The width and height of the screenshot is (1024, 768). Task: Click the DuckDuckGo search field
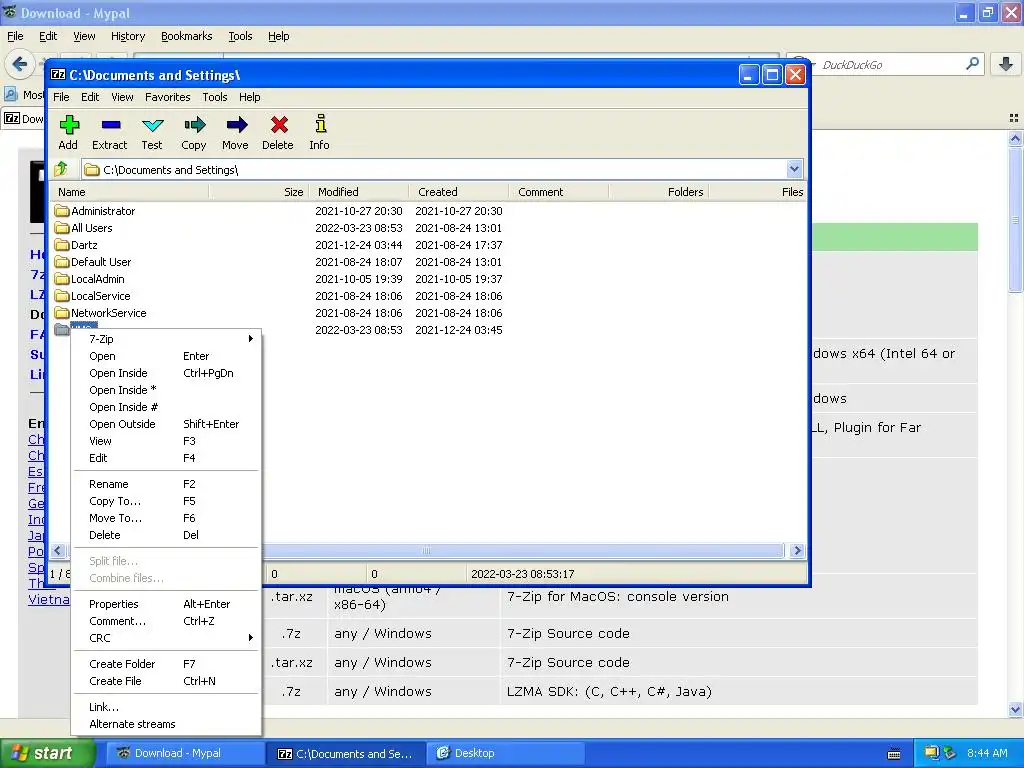click(885, 64)
